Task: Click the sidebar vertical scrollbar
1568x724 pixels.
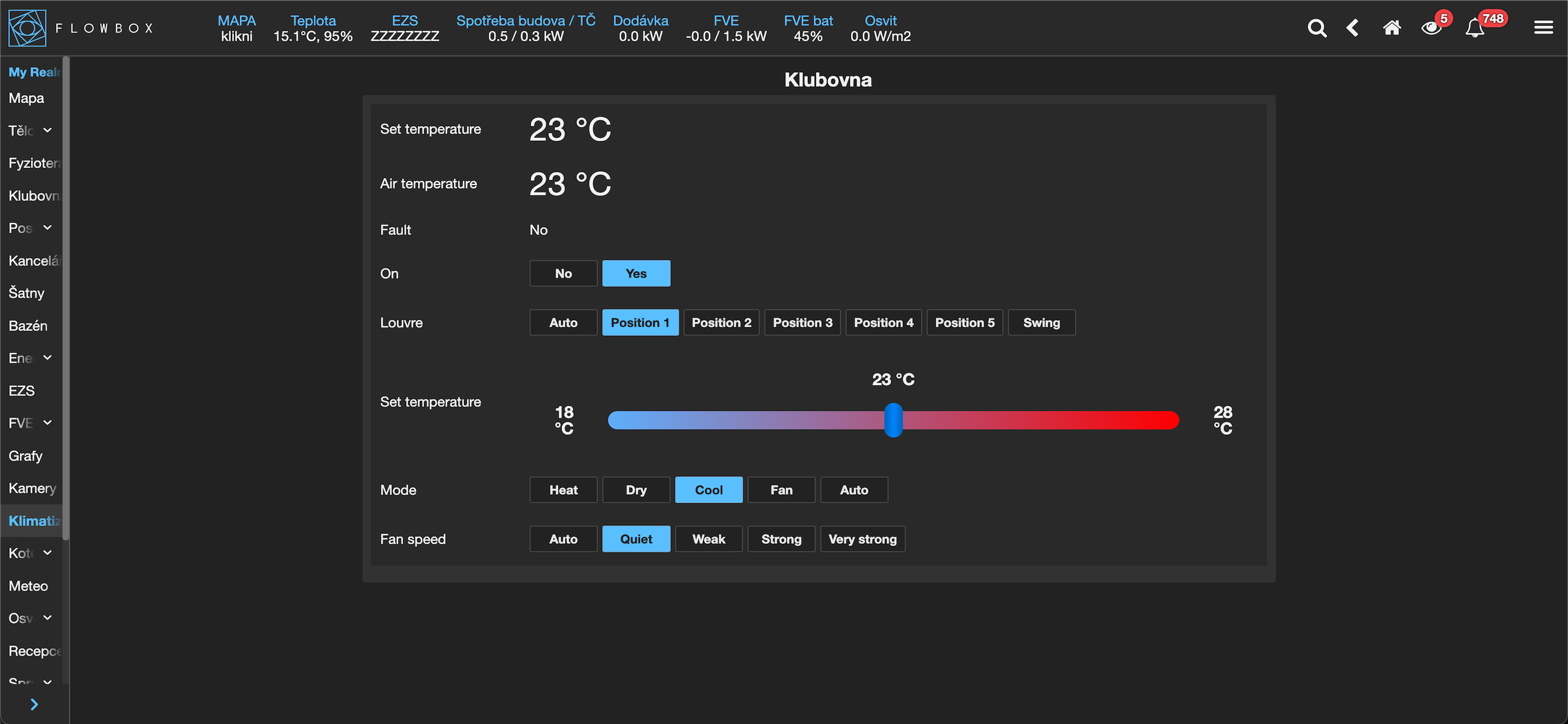Action: 66,298
